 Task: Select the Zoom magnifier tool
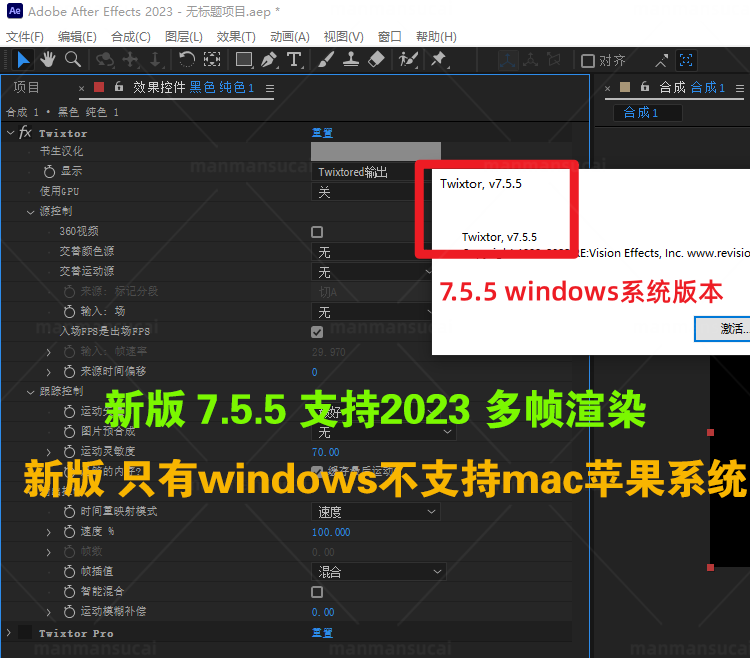(x=73, y=60)
